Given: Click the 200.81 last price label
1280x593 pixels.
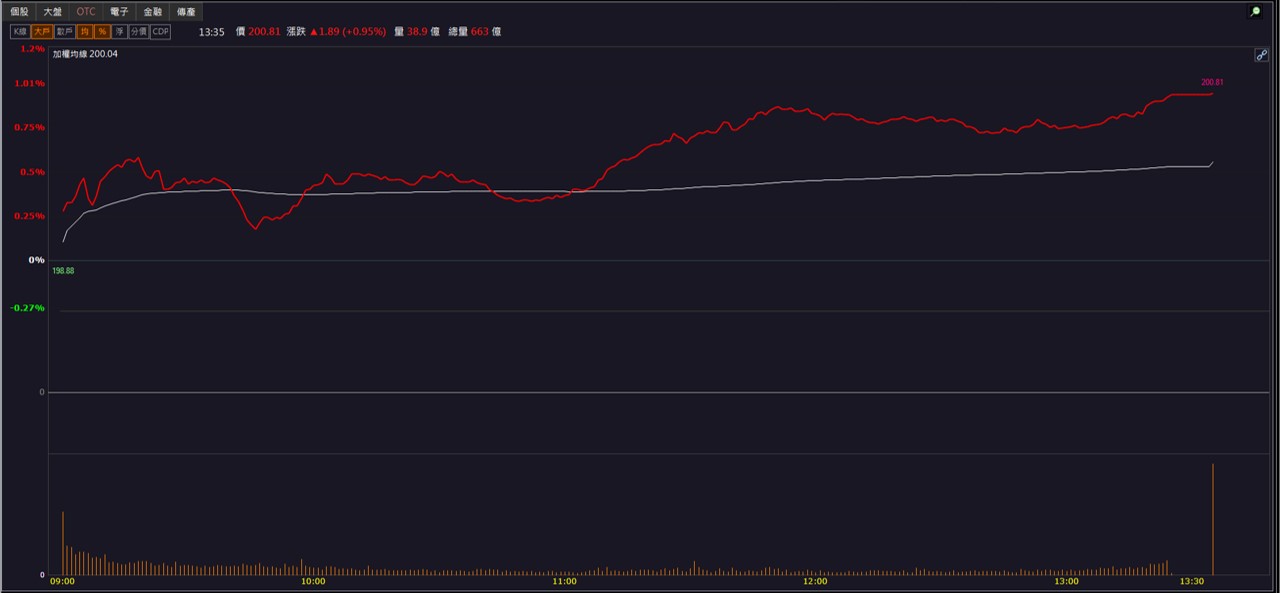Looking at the screenshot, I should coord(1212,82).
